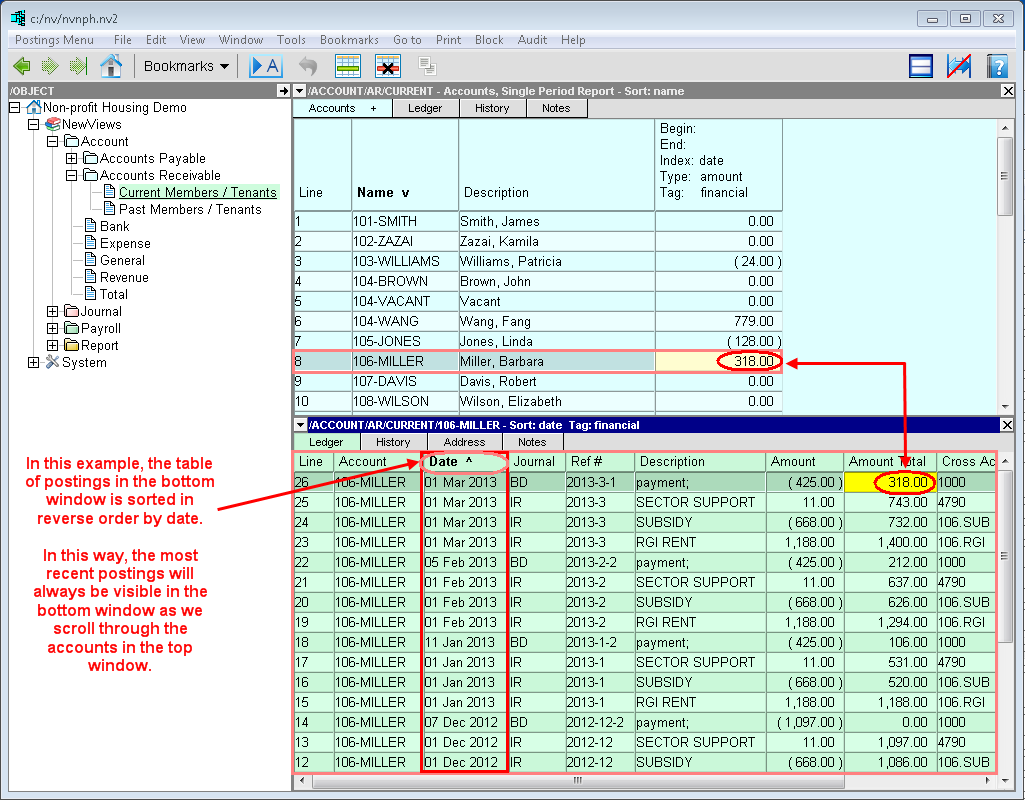Expand the Accounts Payable folder
This screenshot has height=800, width=1025.
(72, 158)
